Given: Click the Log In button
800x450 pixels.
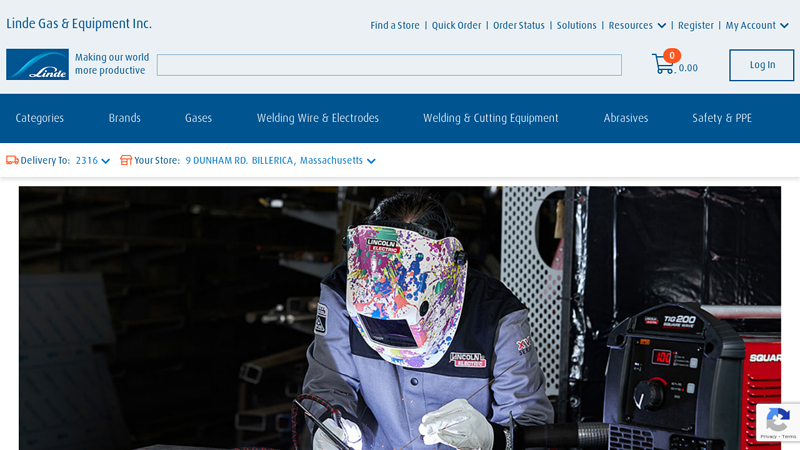Looking at the screenshot, I should click(762, 65).
